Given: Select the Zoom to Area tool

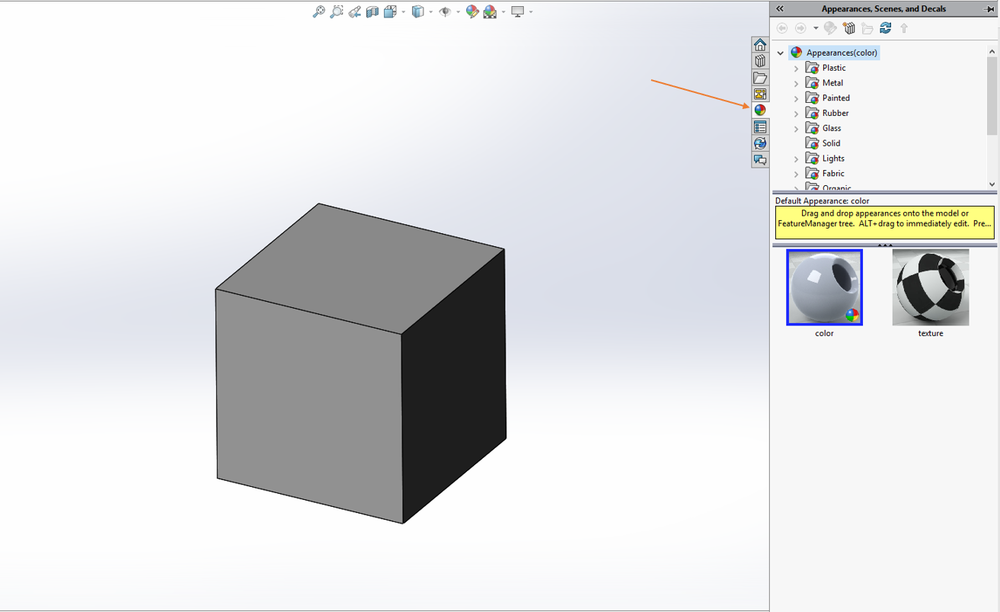Looking at the screenshot, I should pyautogui.click(x=336, y=11).
